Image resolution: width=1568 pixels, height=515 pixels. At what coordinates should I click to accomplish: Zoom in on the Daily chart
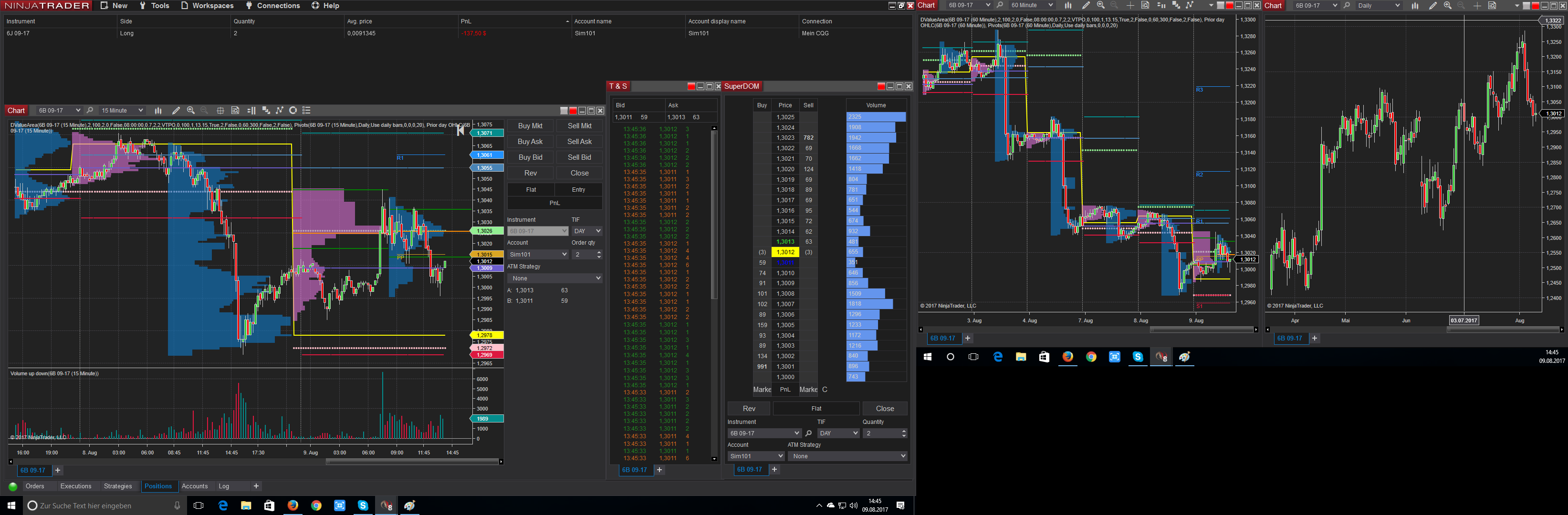point(1447,5)
